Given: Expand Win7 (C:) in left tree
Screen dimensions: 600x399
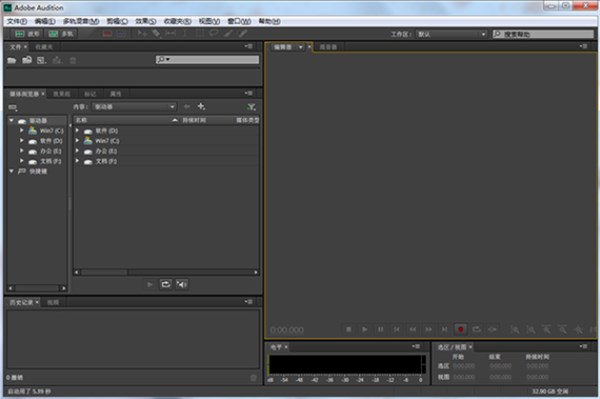Looking at the screenshot, I should click(x=22, y=130).
